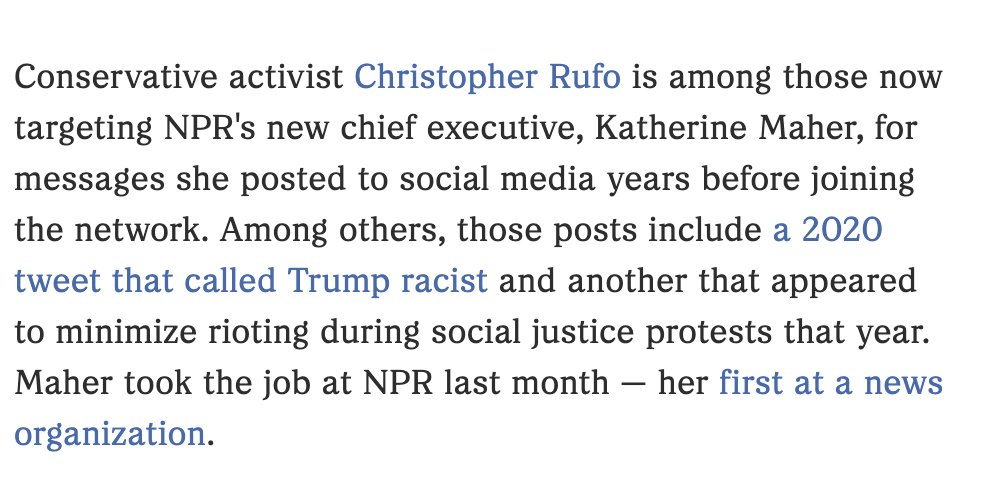Follow the "a 2020" link text
The image size is (984, 500).
click(x=827, y=230)
